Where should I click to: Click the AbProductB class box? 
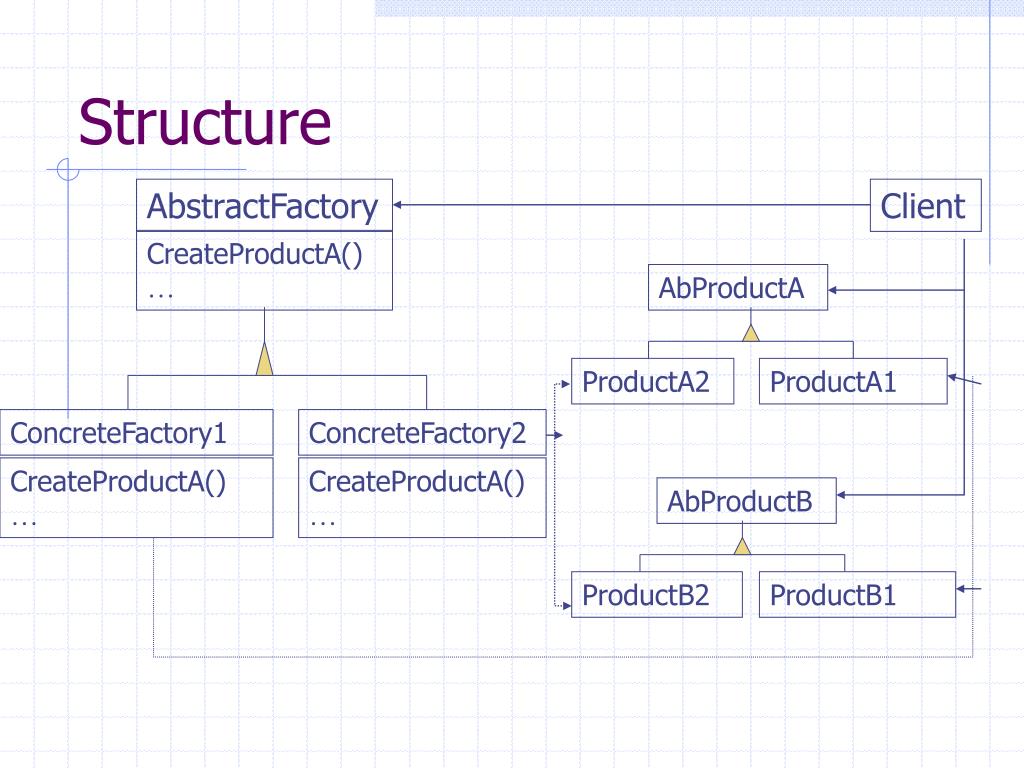pos(746,501)
